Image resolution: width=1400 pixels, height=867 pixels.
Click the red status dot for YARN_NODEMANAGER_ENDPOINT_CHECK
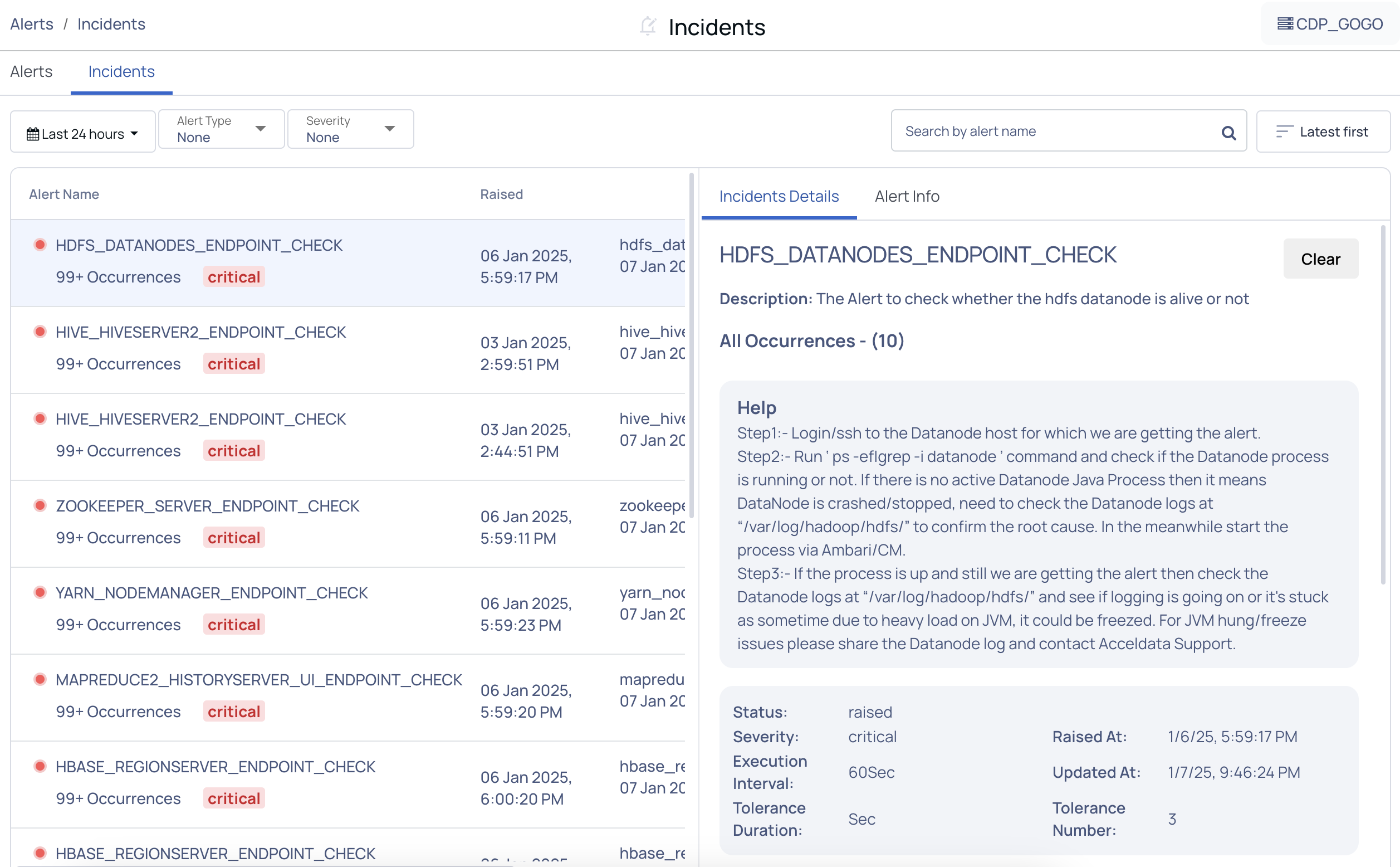tap(40, 592)
